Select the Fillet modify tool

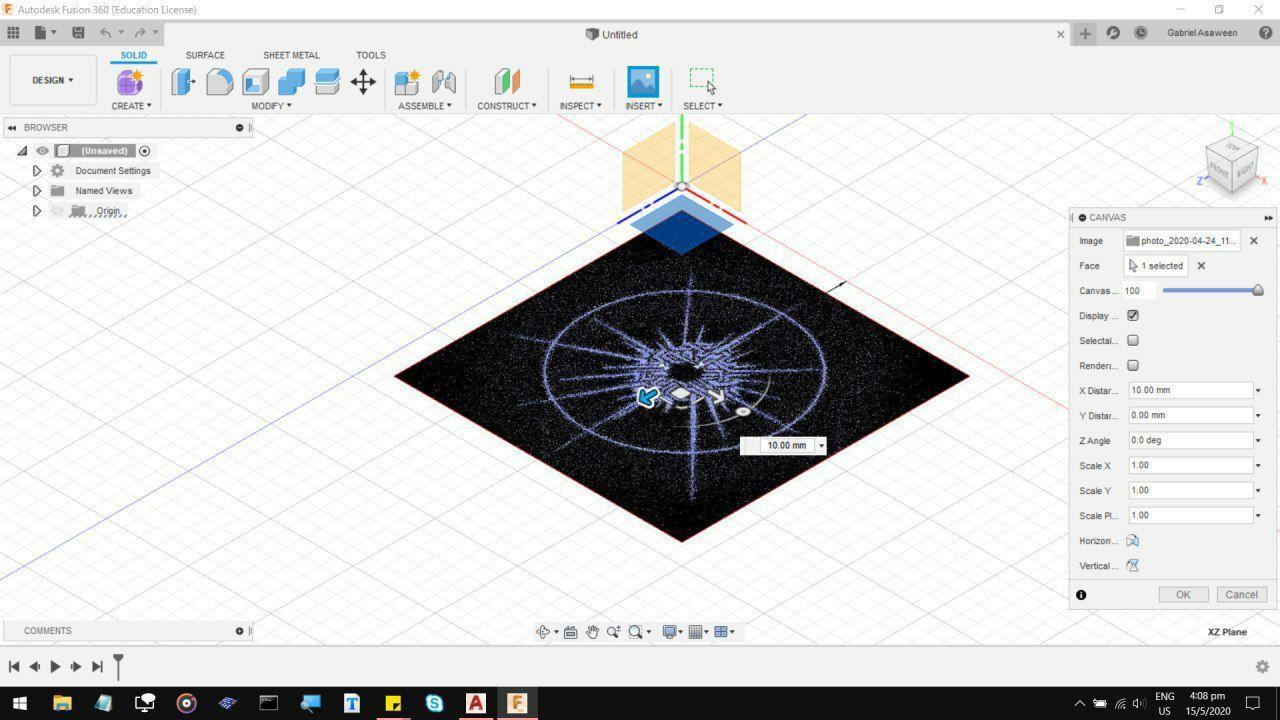219,82
